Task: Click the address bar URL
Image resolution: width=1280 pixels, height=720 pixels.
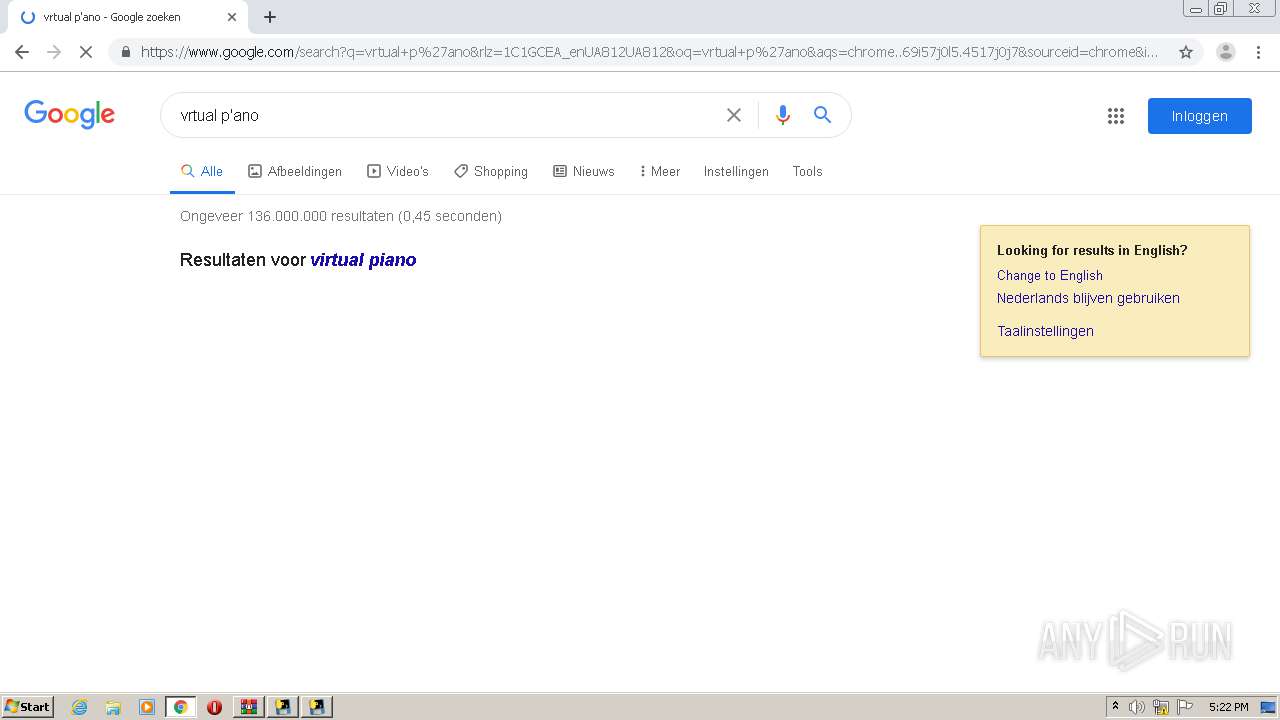Action: coord(650,52)
